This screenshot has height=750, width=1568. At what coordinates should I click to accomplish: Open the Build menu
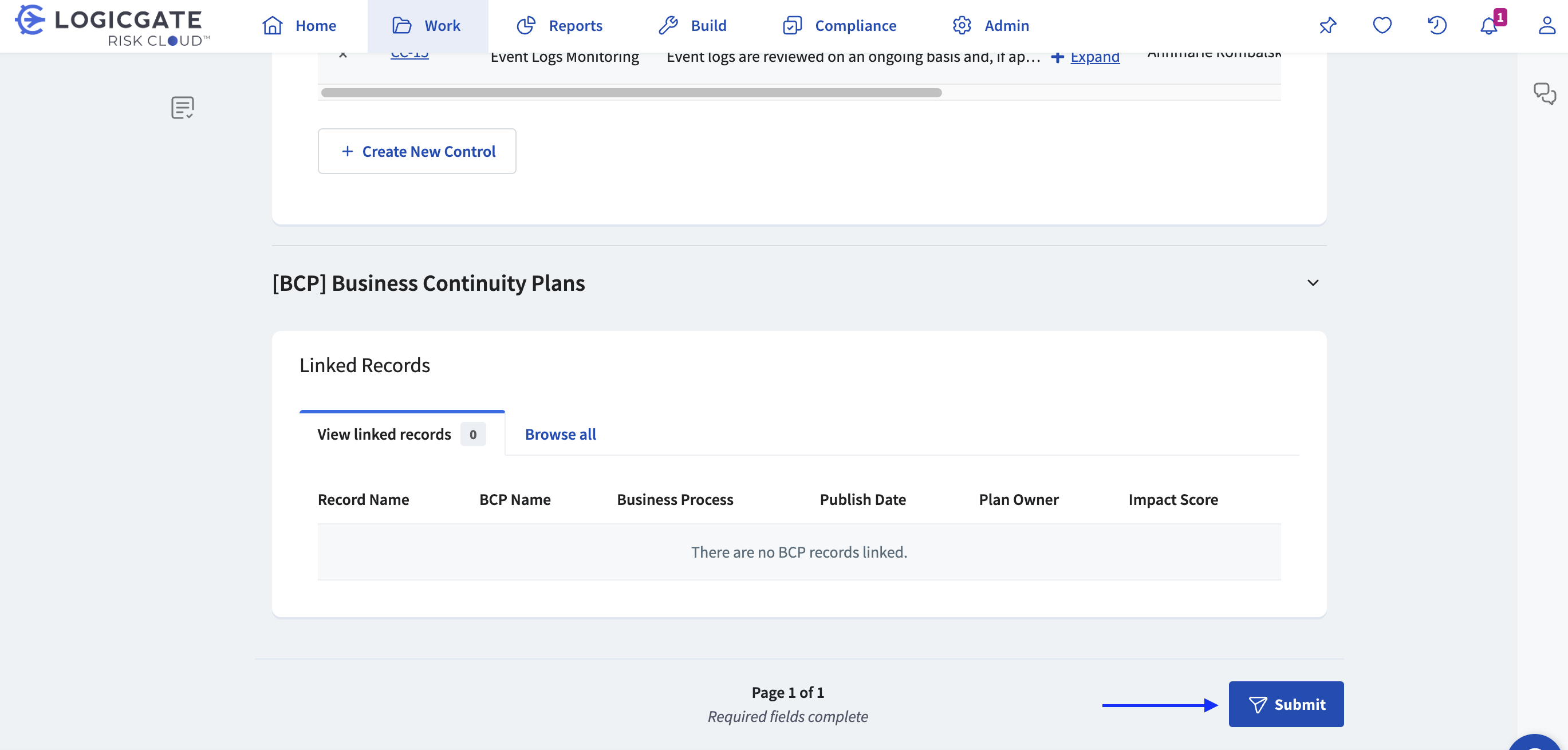click(x=693, y=26)
